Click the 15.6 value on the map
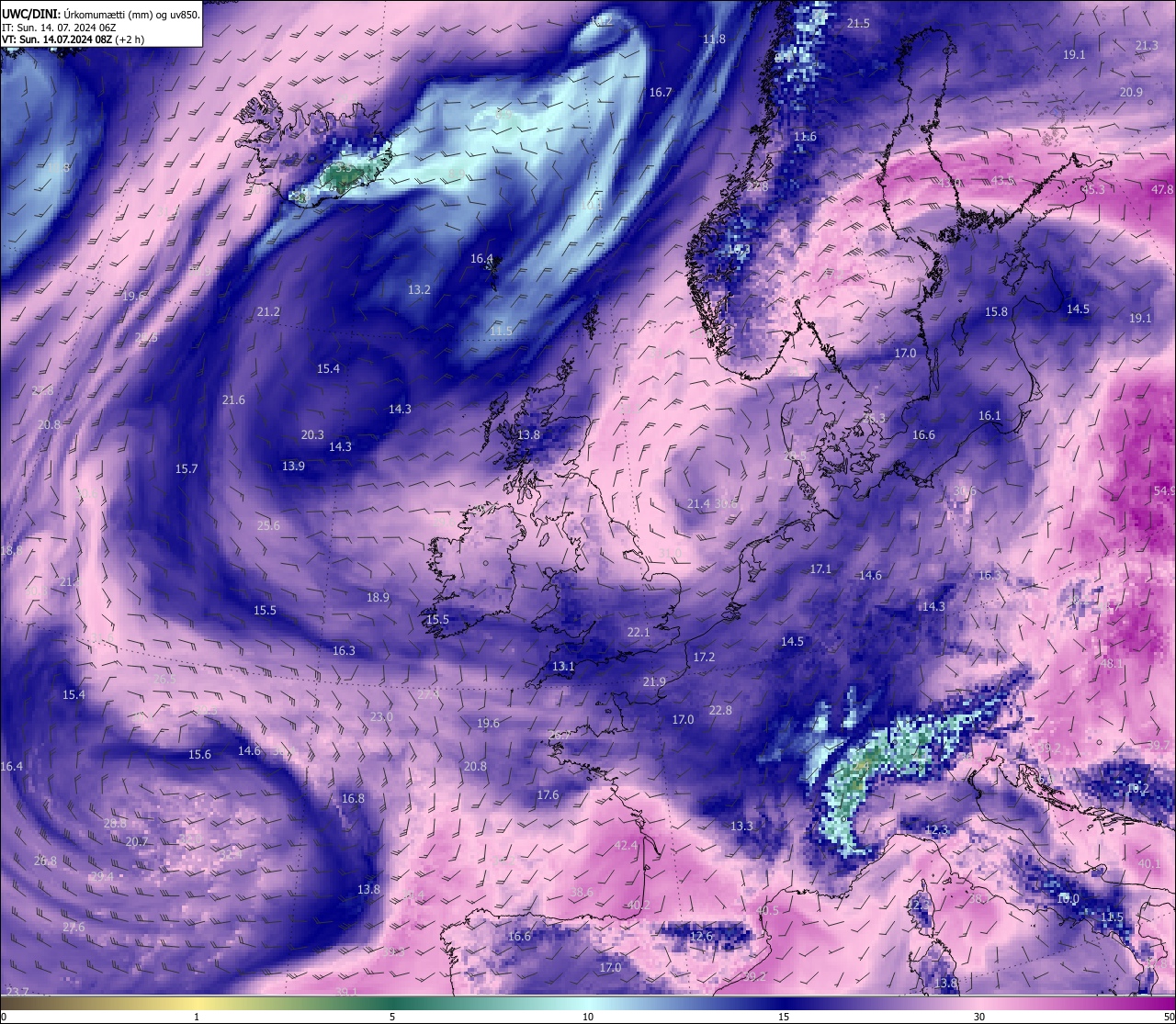 click(x=199, y=754)
